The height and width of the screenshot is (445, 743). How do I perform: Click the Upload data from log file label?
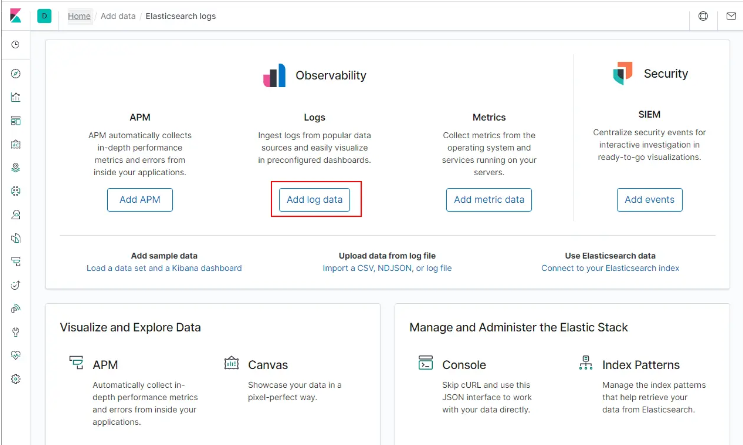(x=387, y=256)
